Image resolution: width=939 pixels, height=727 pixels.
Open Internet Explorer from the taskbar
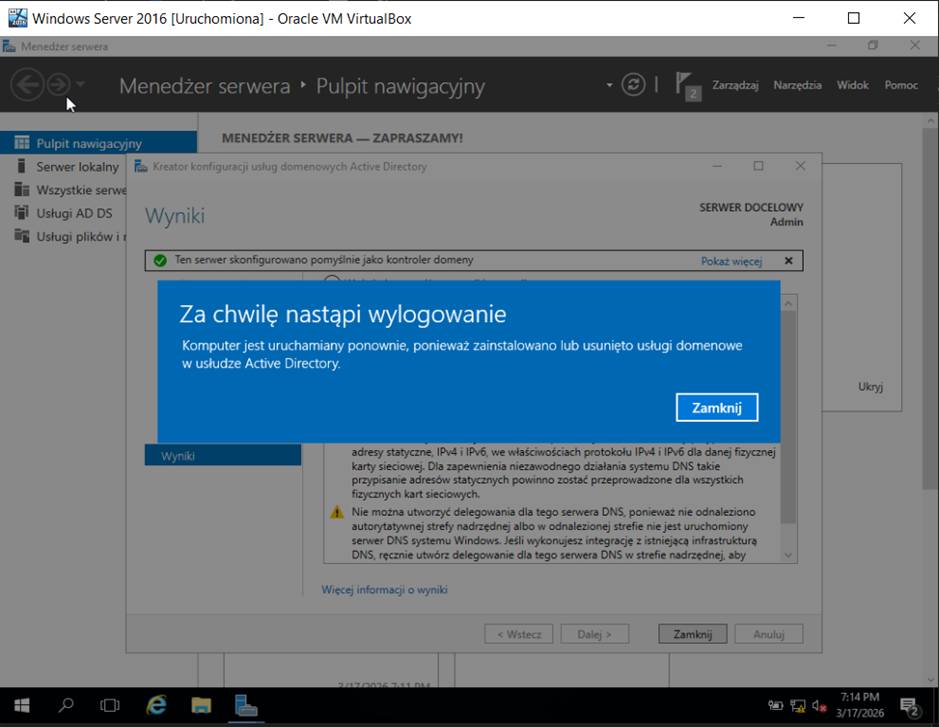[156, 705]
